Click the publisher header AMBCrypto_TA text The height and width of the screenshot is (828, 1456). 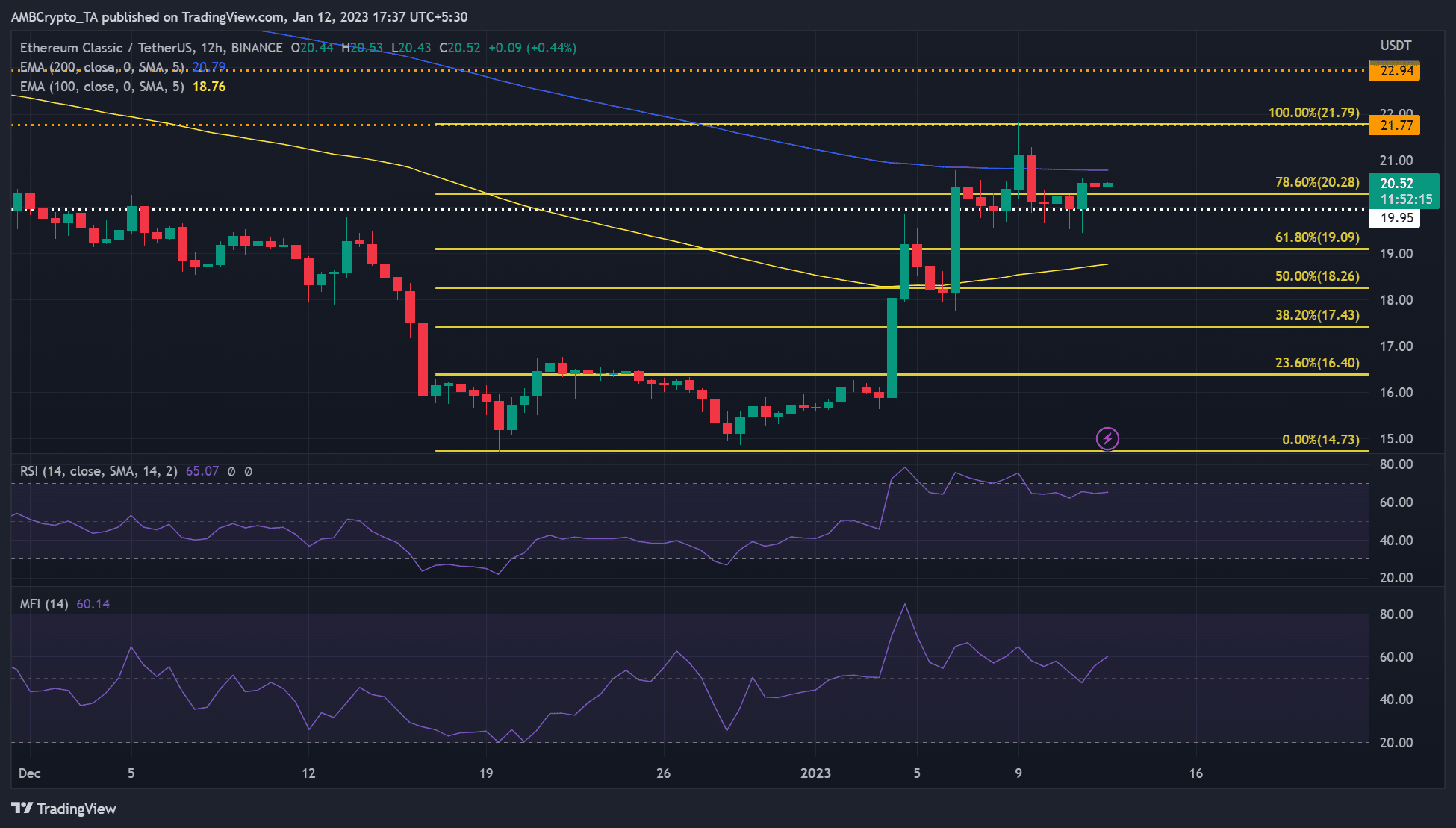click(x=55, y=17)
